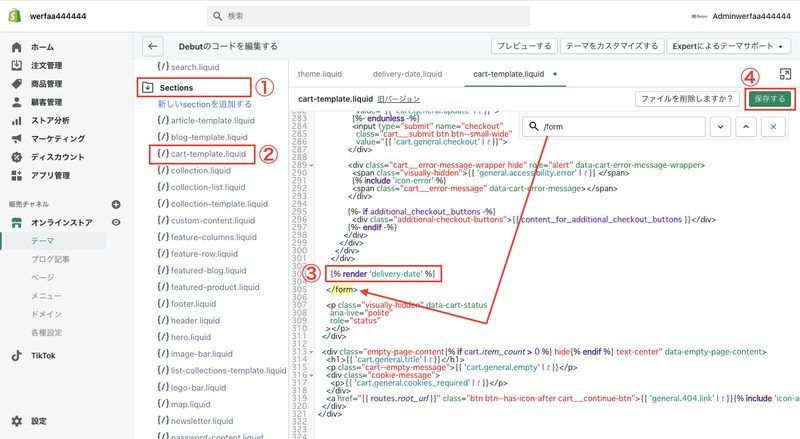This screenshot has height=439, width=800.
Task: Open Marketing (マーケティング) megaphone icon
Action: coord(16,139)
